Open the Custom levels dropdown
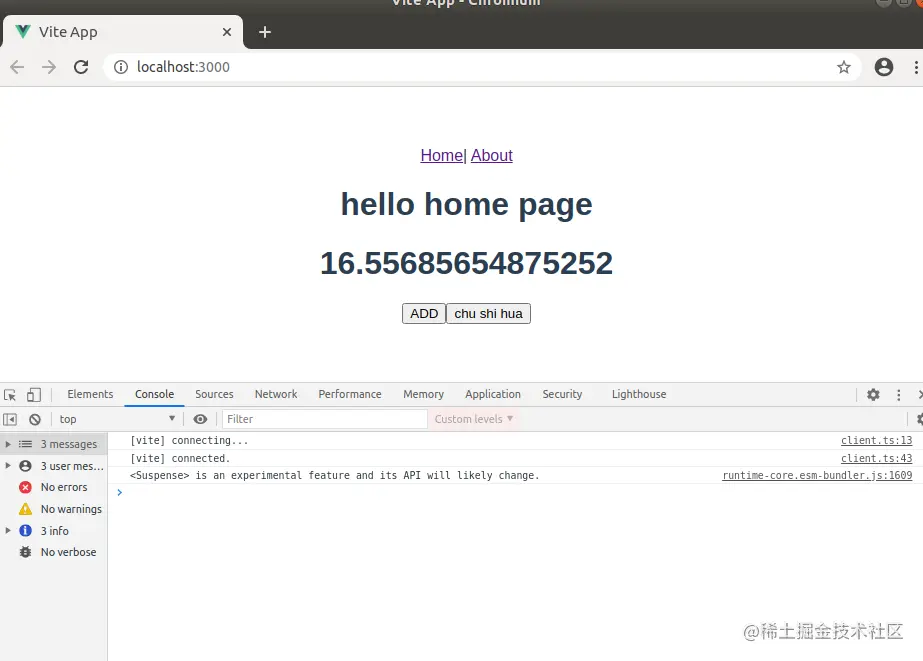This screenshot has width=923, height=661. coord(474,419)
